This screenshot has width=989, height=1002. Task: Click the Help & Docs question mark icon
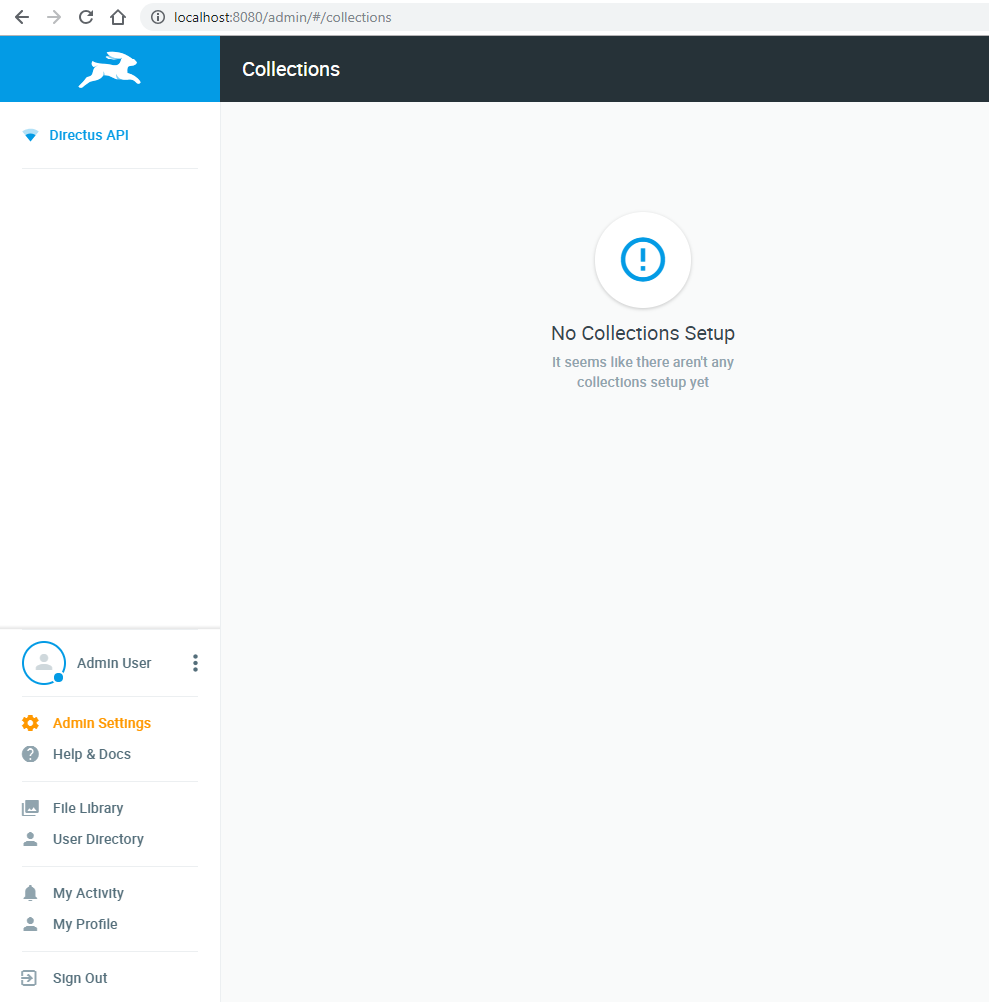(x=30, y=754)
